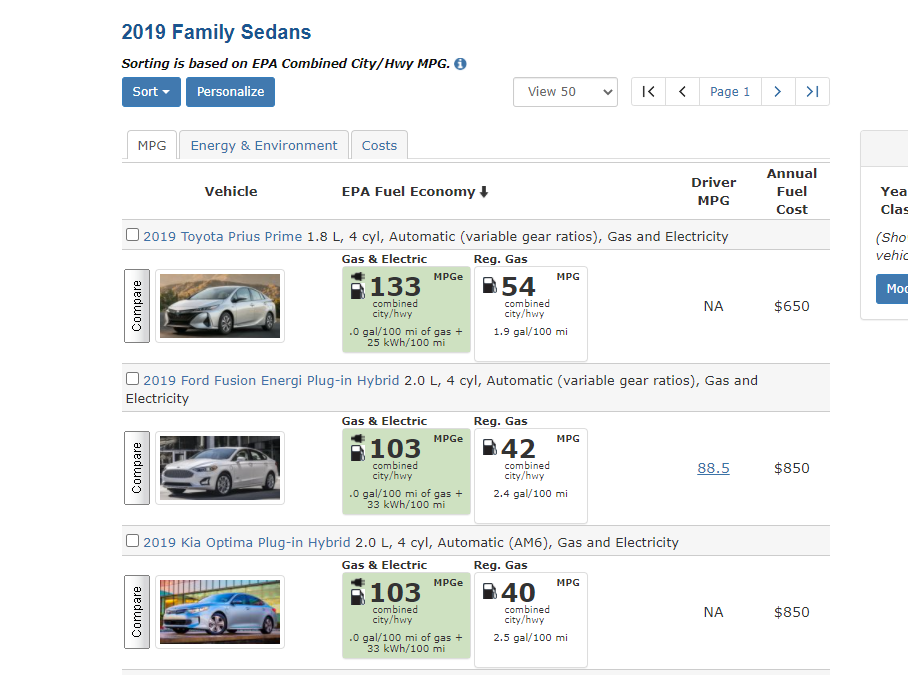The width and height of the screenshot is (908, 675).
Task: Click the Personalize button
Action: click(x=230, y=92)
